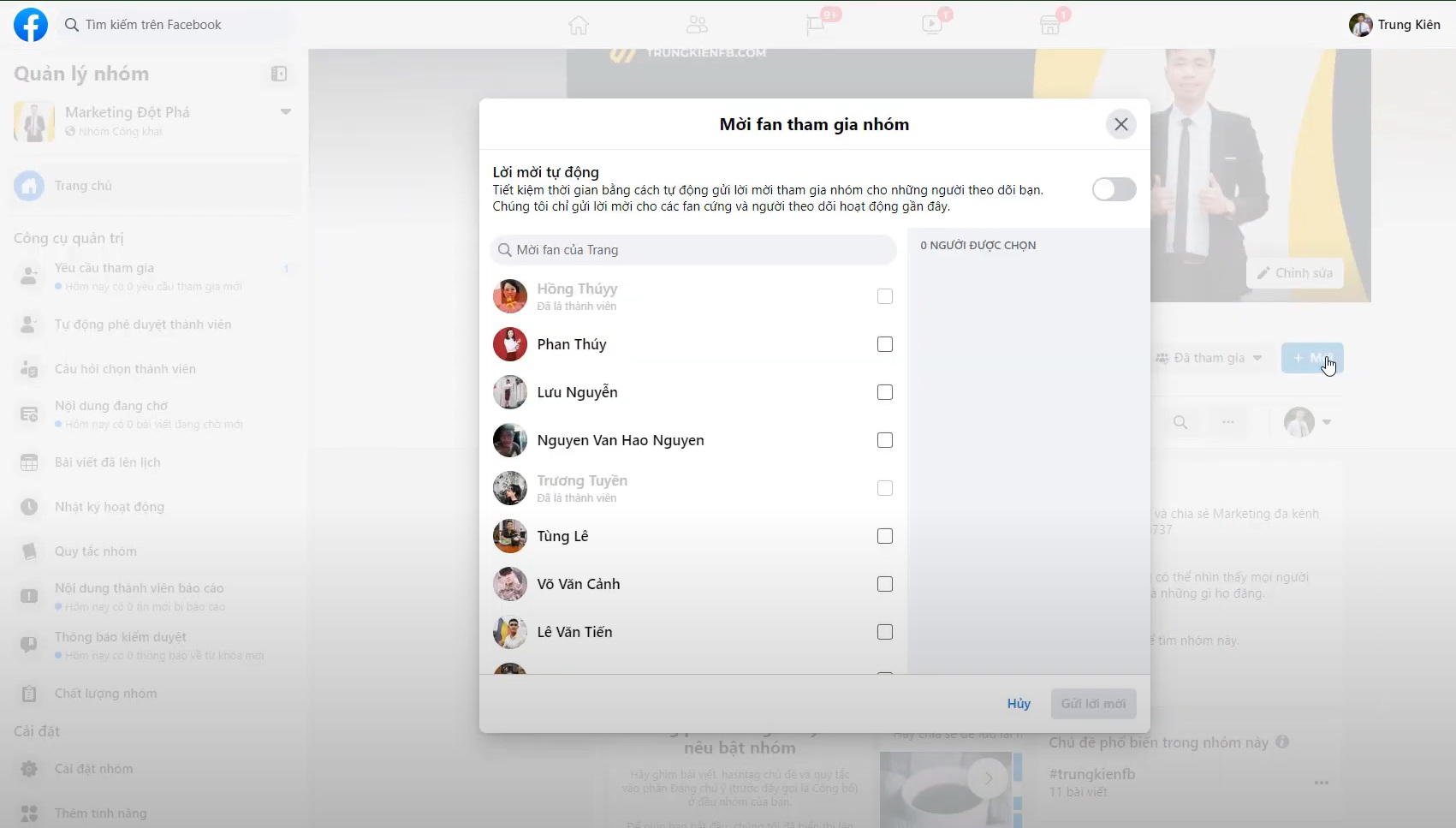Open the Home icon in top navigation
Viewport: 1456px width, 828px height.
tap(579, 25)
